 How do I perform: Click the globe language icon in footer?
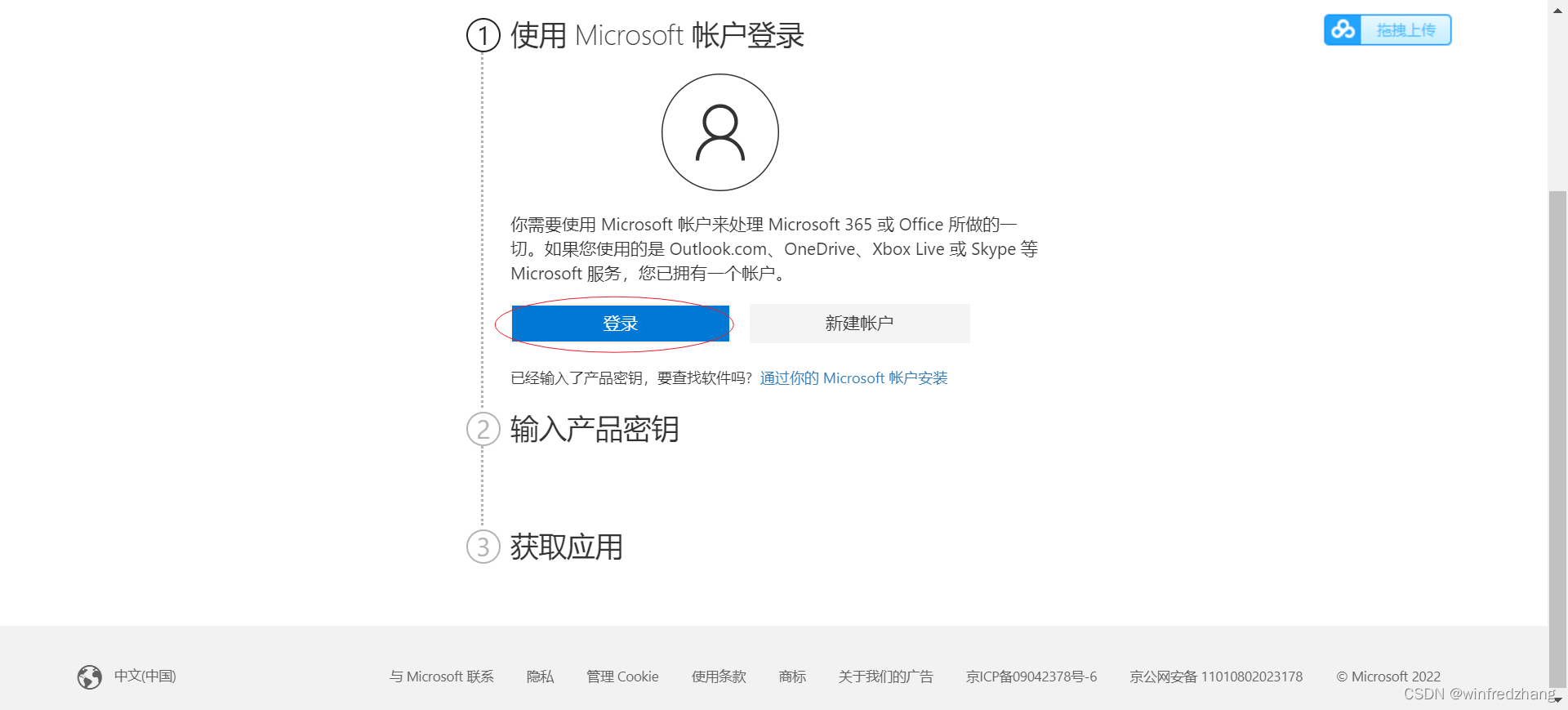coord(90,677)
